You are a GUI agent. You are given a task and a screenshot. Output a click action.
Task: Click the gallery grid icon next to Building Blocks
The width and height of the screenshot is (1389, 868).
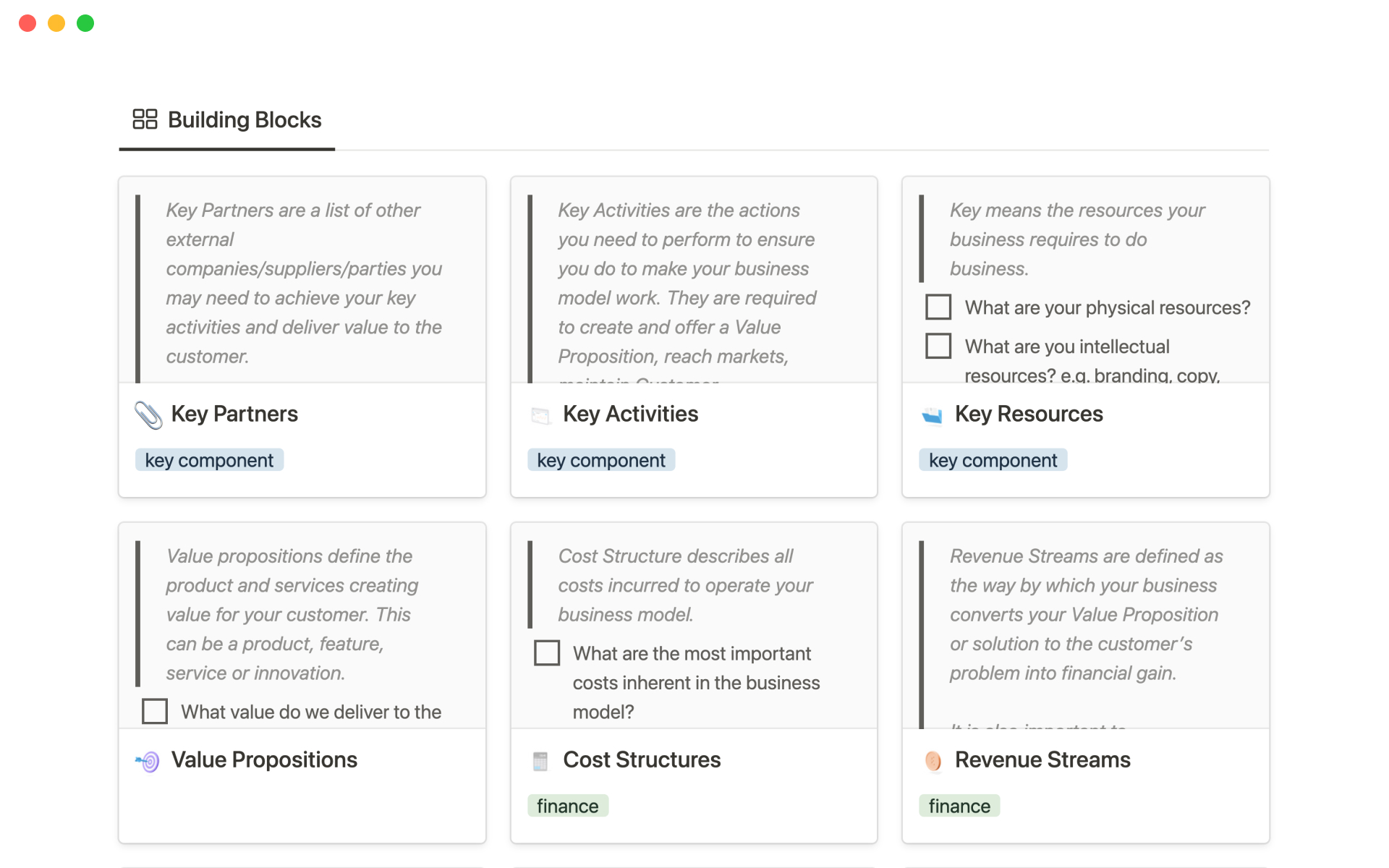[x=145, y=119]
